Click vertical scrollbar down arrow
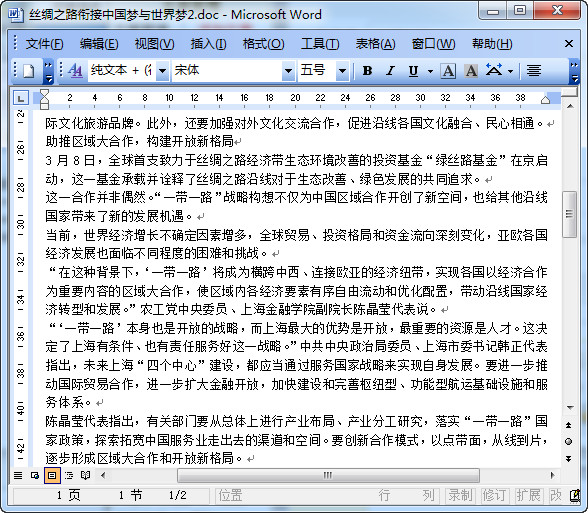588x513 pixels. [x=570, y=408]
